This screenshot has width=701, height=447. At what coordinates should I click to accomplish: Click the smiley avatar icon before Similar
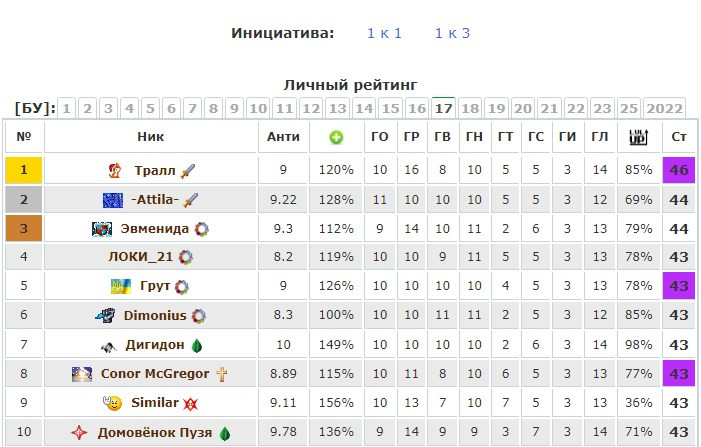coord(113,403)
